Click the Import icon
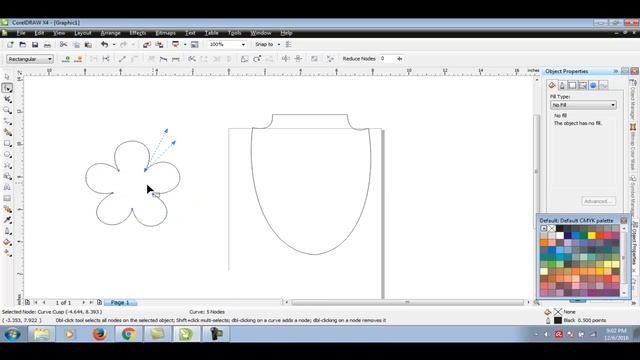 click(x=147, y=44)
